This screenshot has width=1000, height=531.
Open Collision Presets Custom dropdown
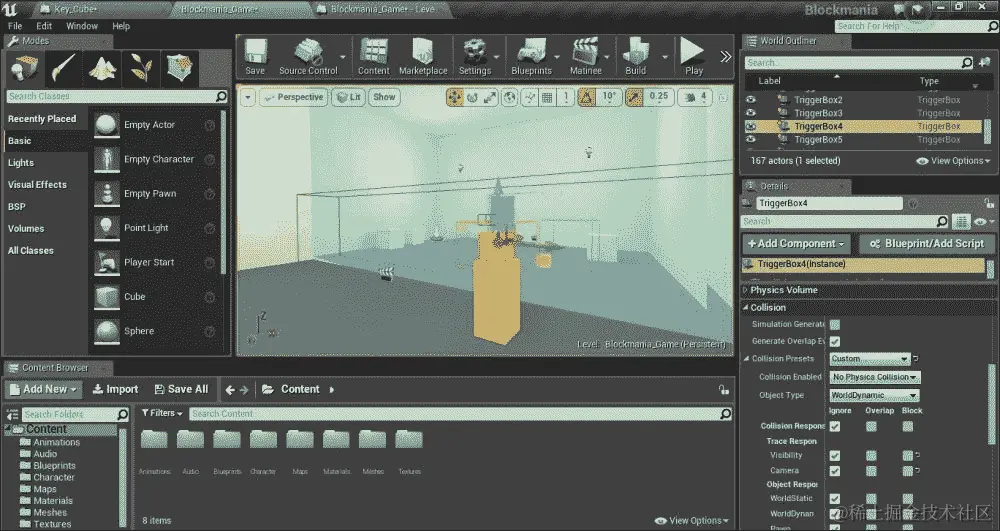(870, 359)
